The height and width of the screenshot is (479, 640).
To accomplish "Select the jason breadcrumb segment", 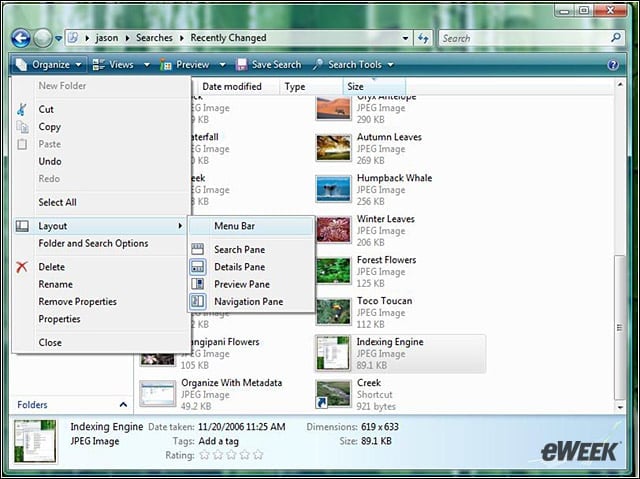I will 107,38.
